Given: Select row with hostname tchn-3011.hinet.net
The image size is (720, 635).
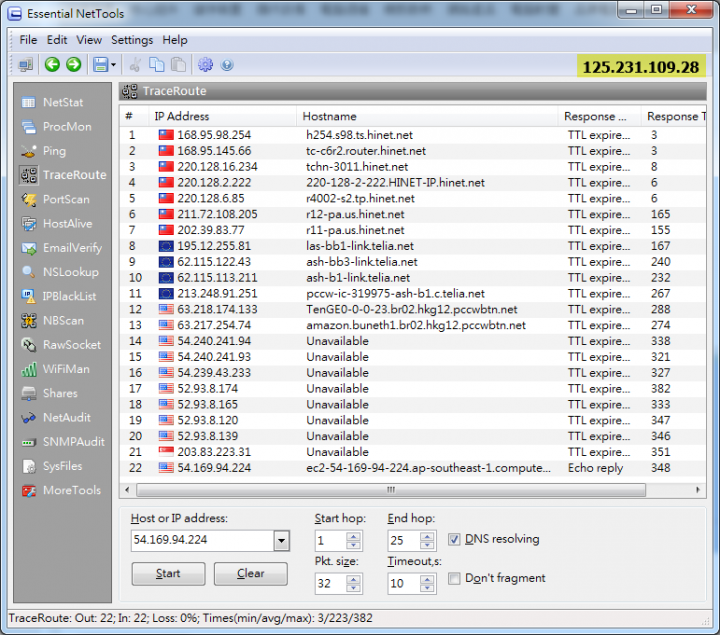Looking at the screenshot, I should pyautogui.click(x=412, y=167).
